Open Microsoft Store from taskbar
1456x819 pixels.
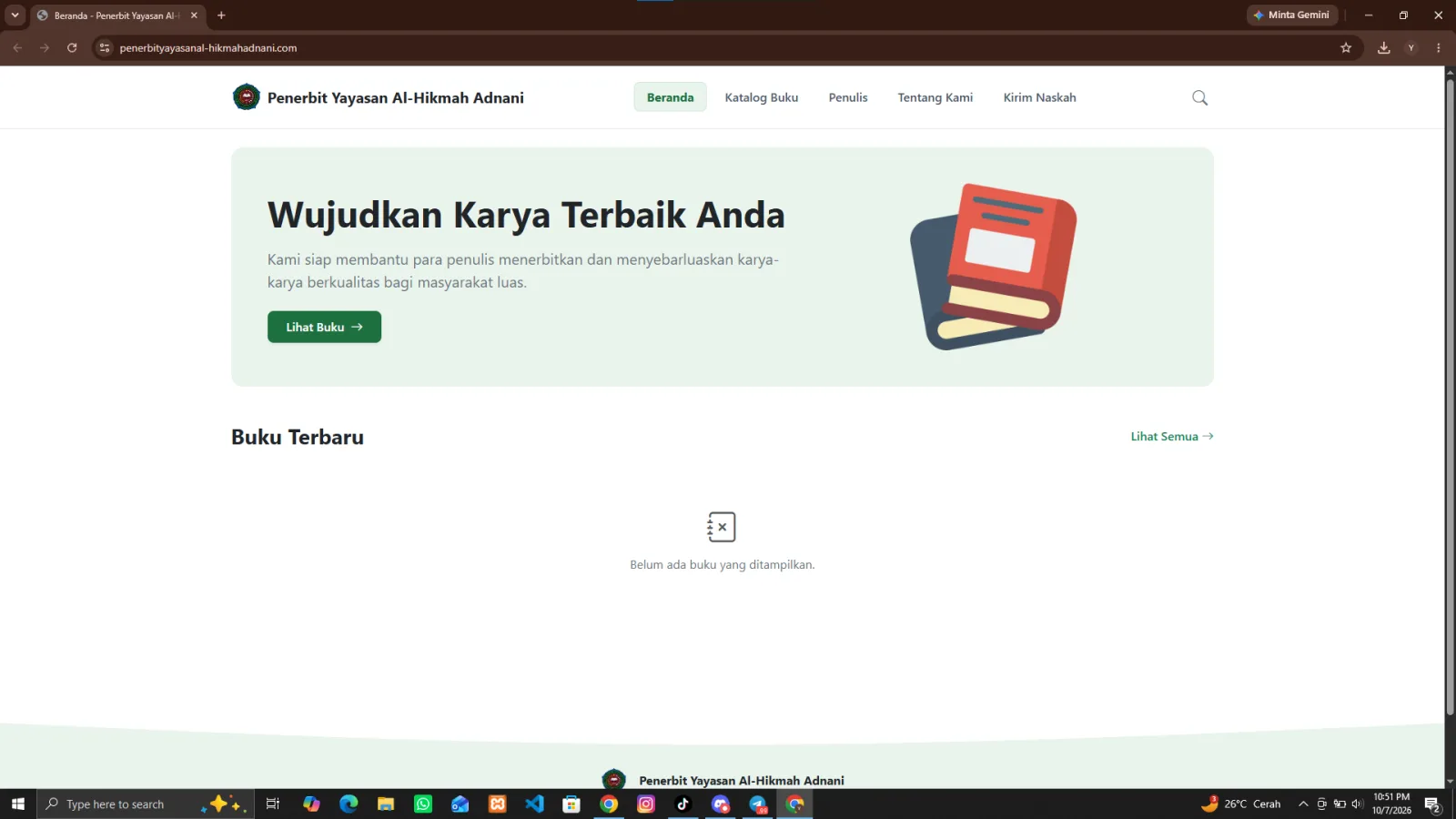[571, 804]
